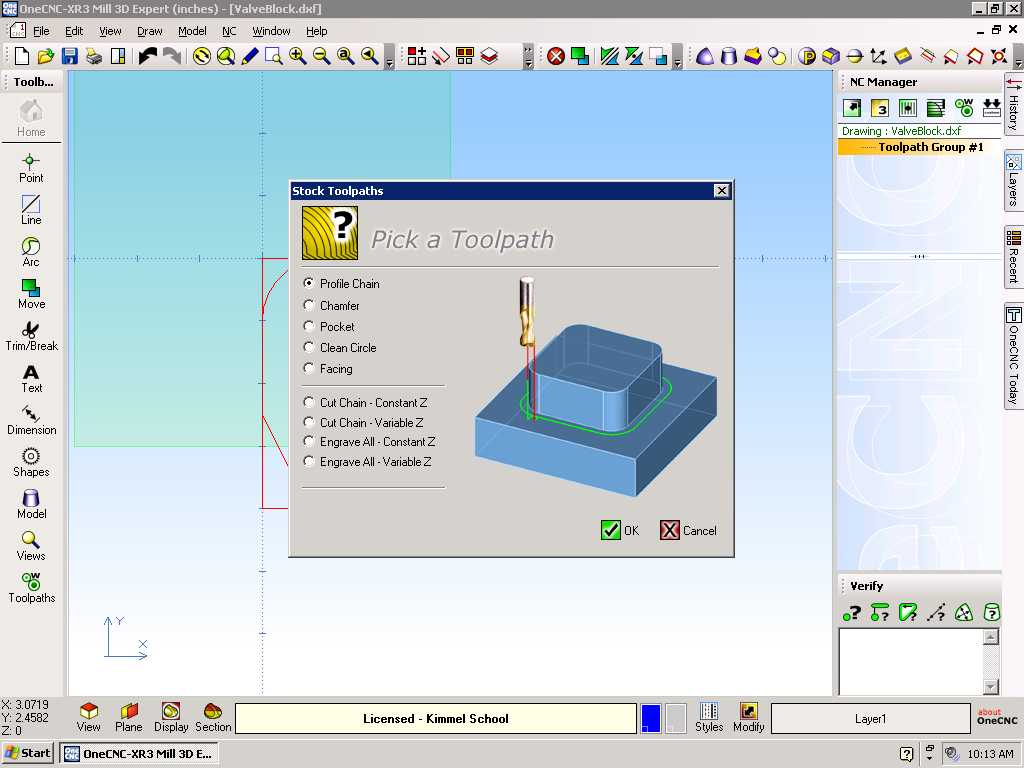Select the Zoom In magnifier icon

coord(298,56)
